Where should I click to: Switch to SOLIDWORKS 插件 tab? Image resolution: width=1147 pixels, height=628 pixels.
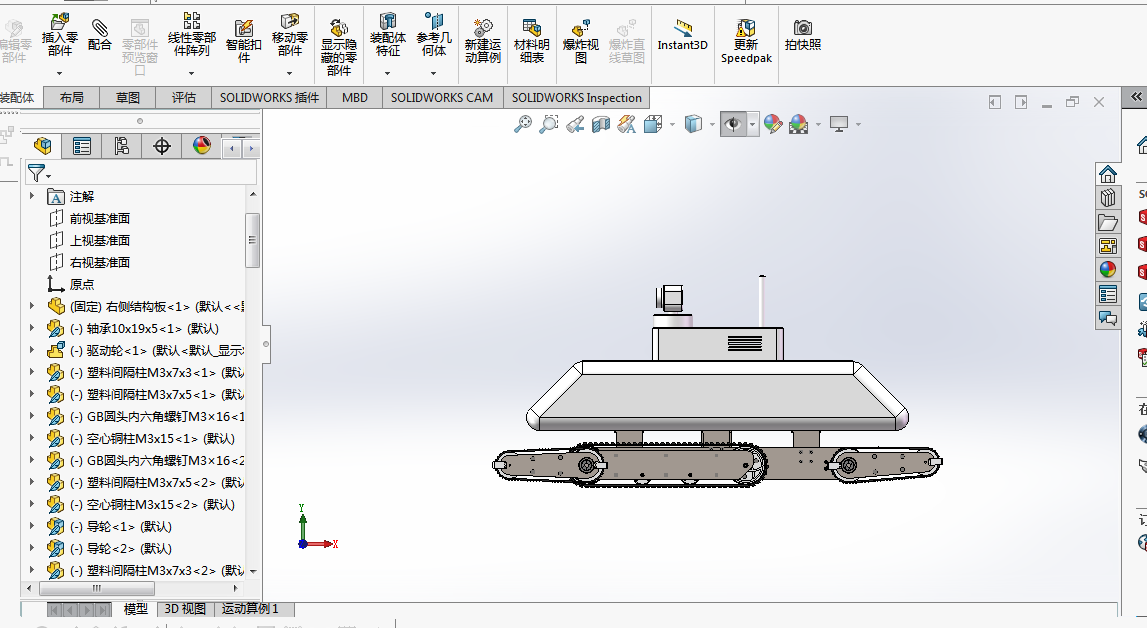point(269,98)
